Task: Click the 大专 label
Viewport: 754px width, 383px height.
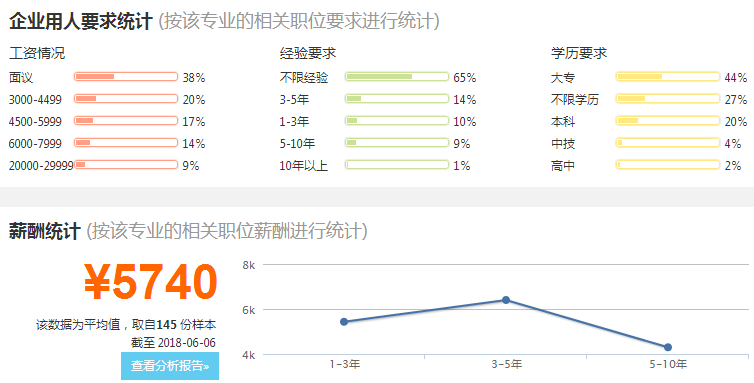Action: pyautogui.click(x=563, y=77)
